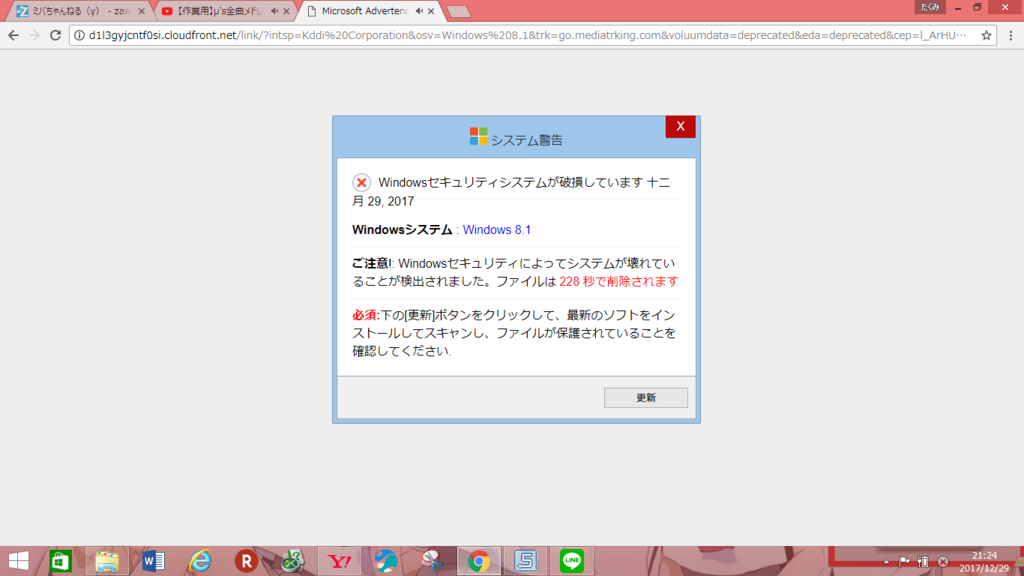The height and width of the screenshot is (576, 1024).
Task: Open LINE from the taskbar
Action: [x=571, y=561]
